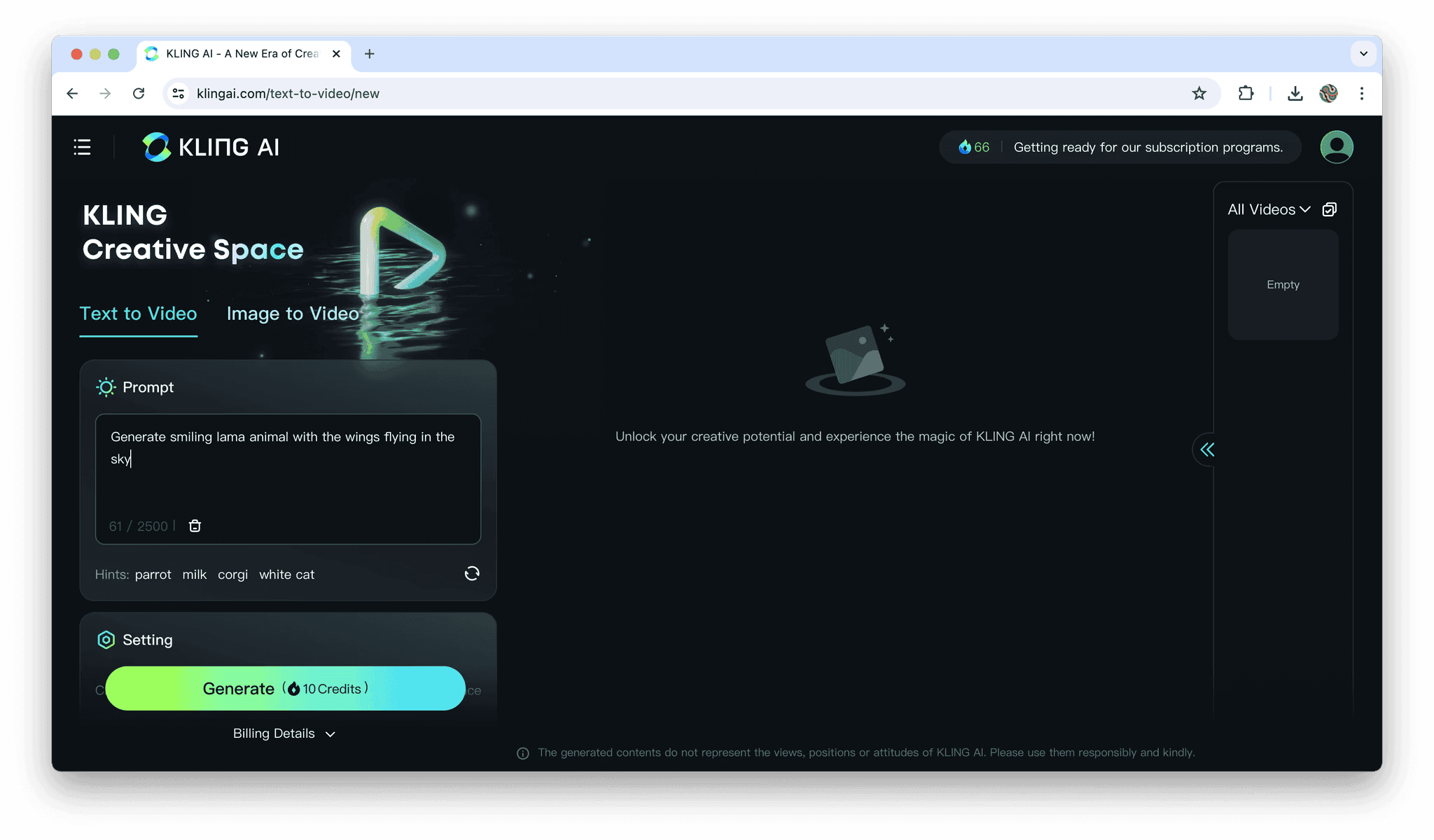Viewport: 1434px width, 840px height.
Task: Click the Generate 10 Credits button
Action: 285,688
